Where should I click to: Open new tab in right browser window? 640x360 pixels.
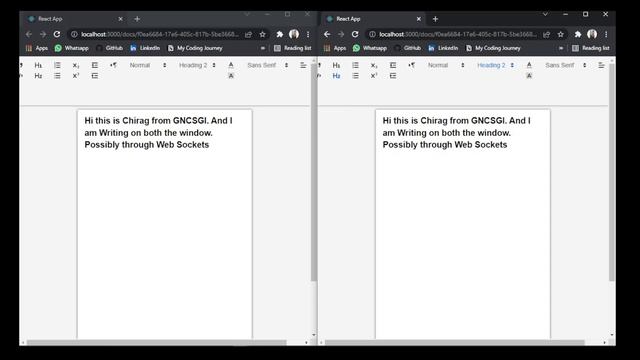pyautogui.click(x=435, y=19)
